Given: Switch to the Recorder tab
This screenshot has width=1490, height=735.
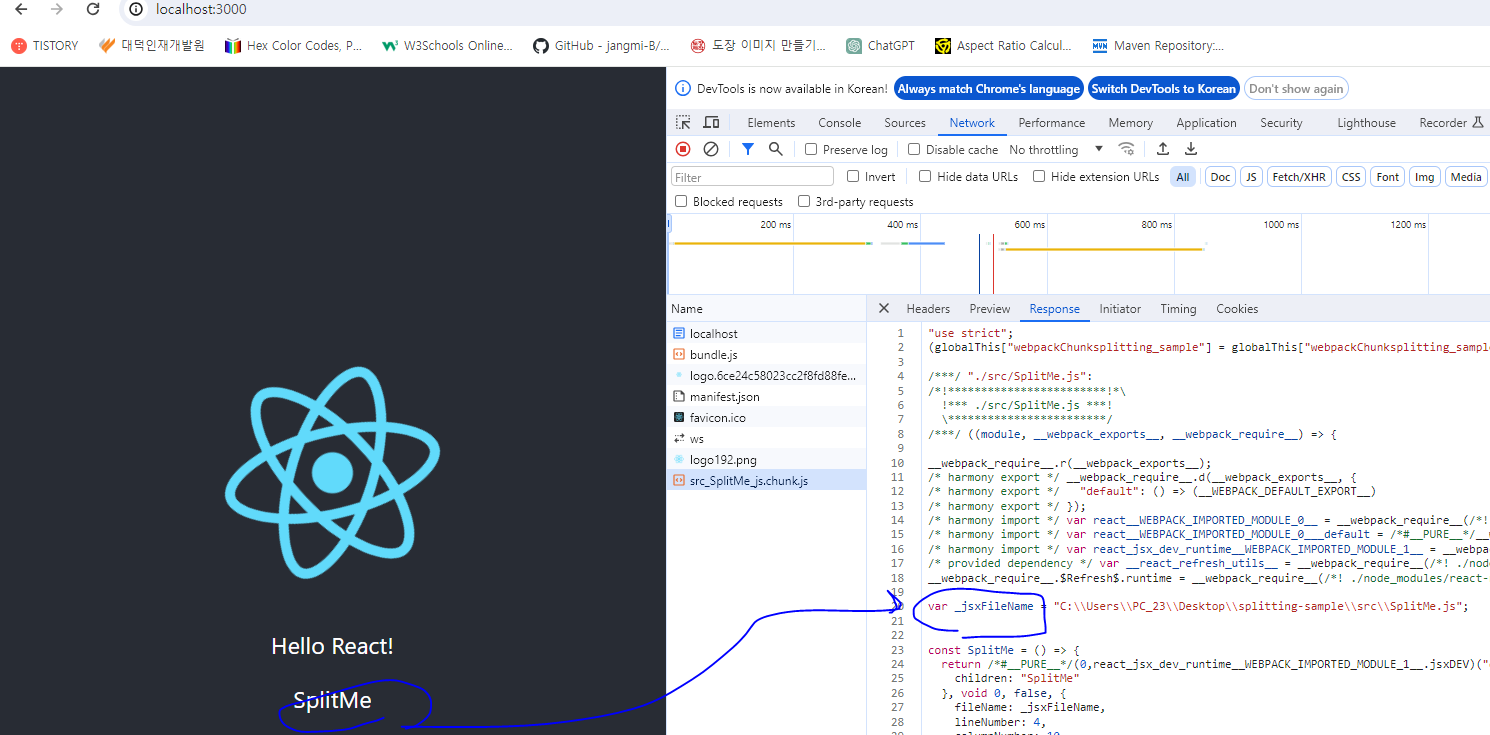Looking at the screenshot, I should [1450, 123].
